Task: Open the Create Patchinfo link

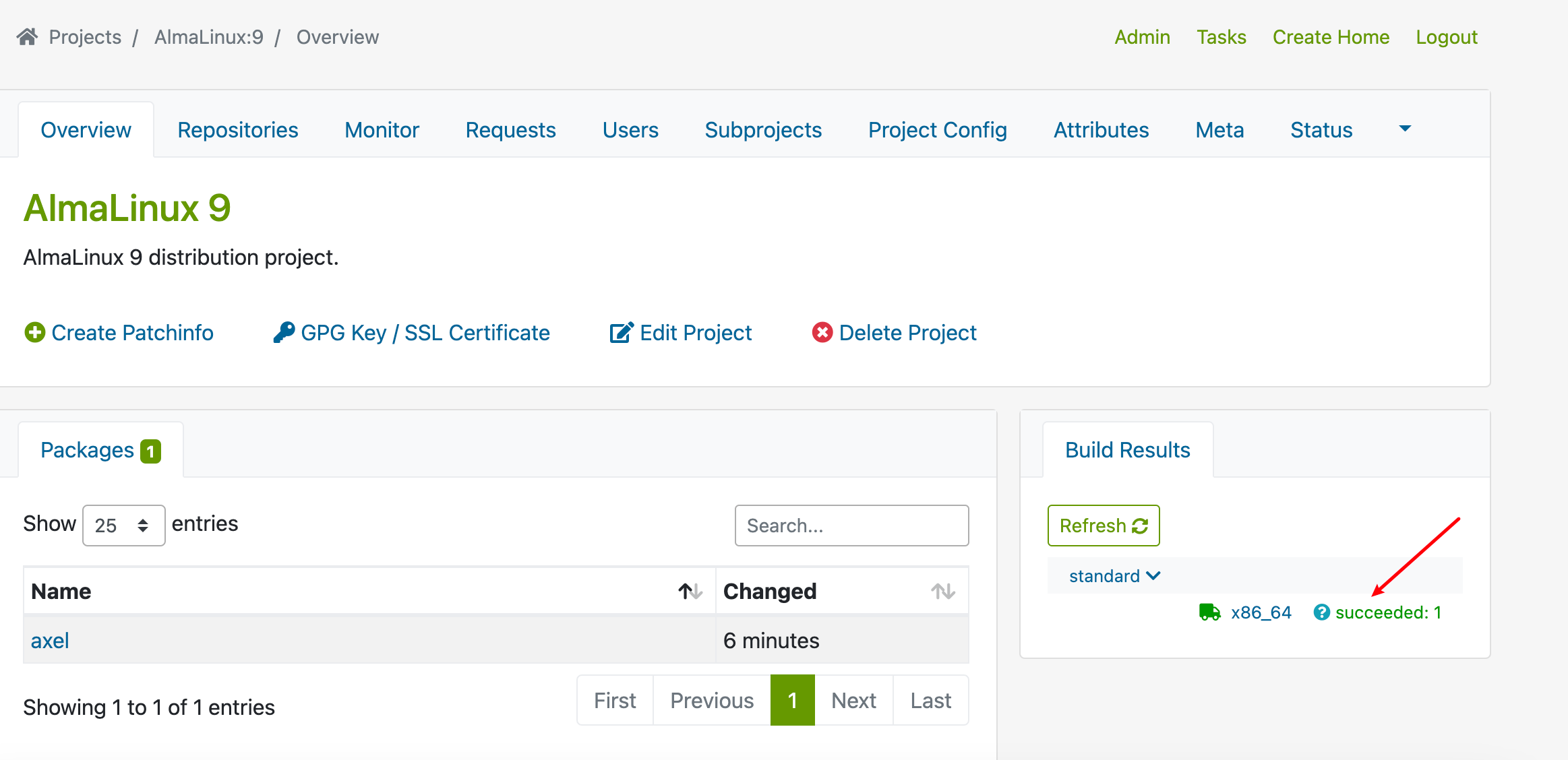Action: pos(132,333)
